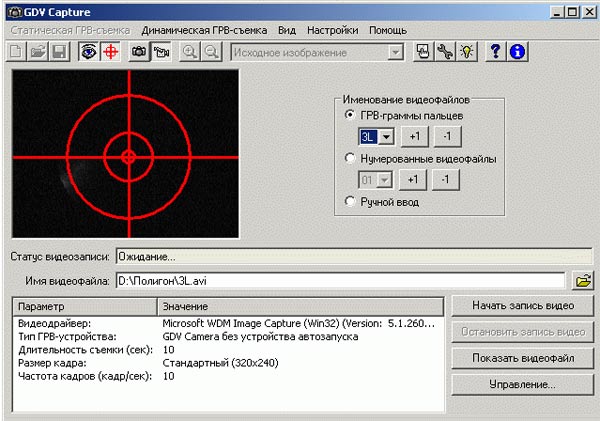Open the Динамическая ГРВ-съемка menu
Screen dimensions: 600x421
click(204, 30)
